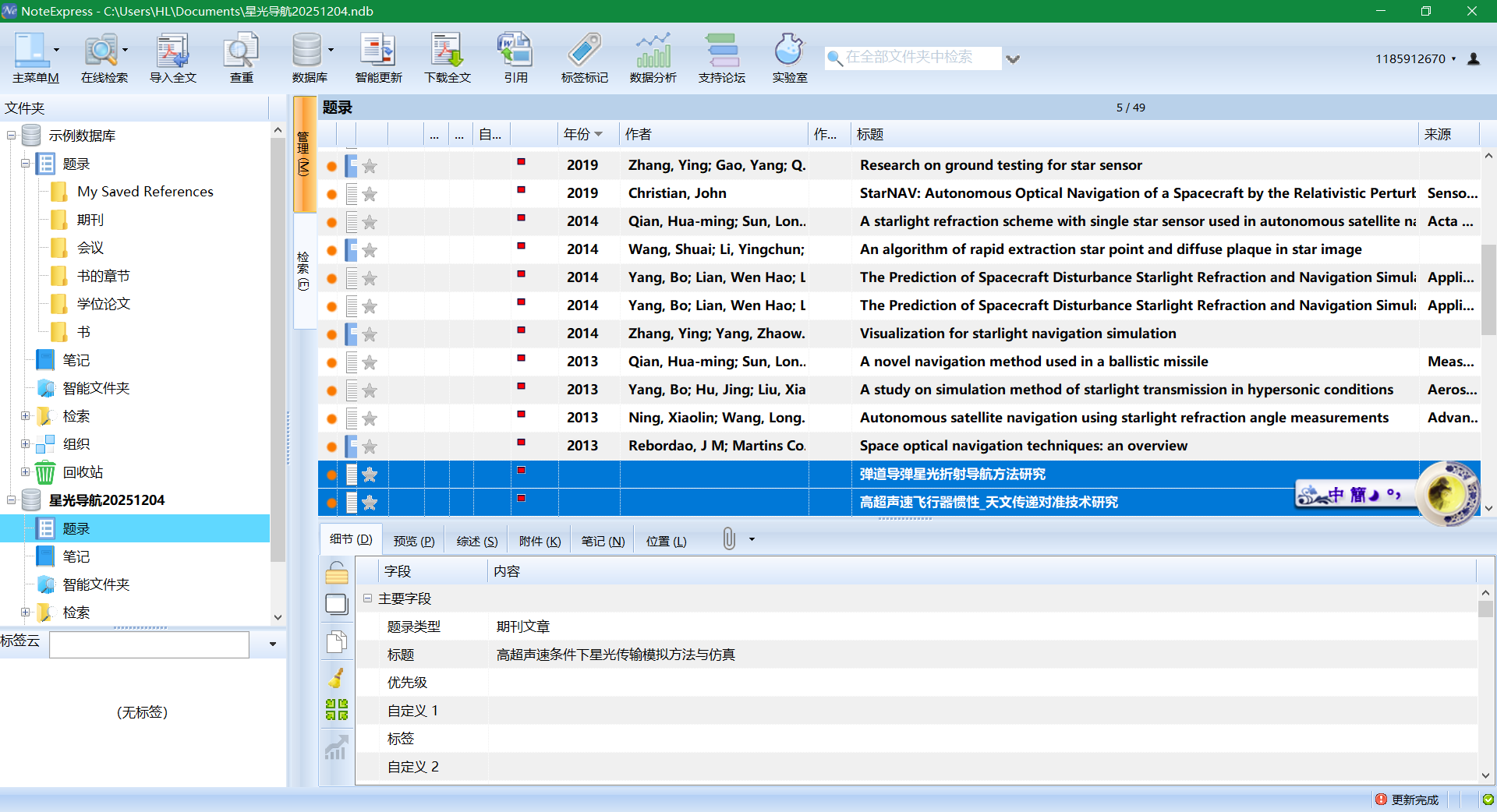Click the search box 在全部文件夹中检索
The height and width of the screenshot is (812, 1497).
pyautogui.click(x=912, y=58)
